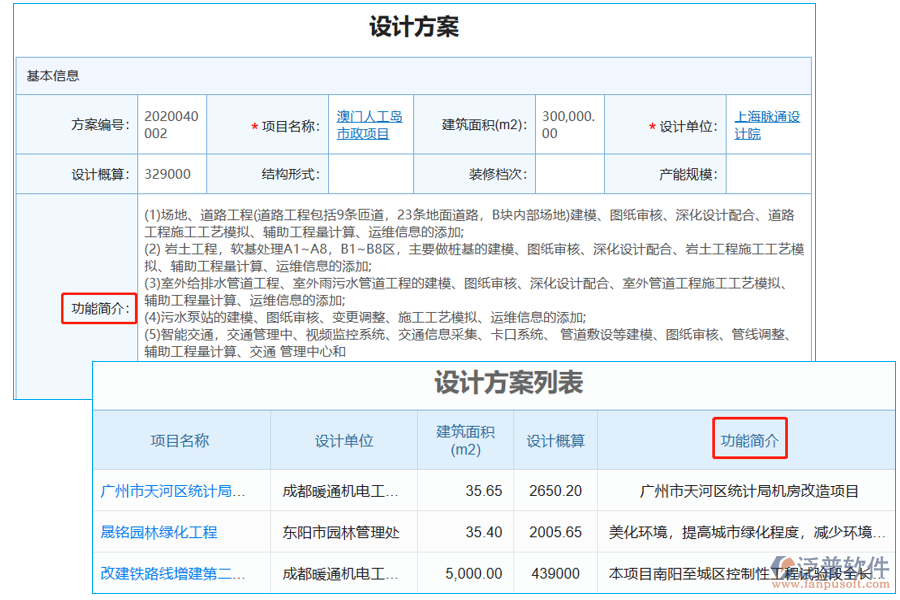Click the 建筑面积 value 300,000.00

(x=569, y=125)
